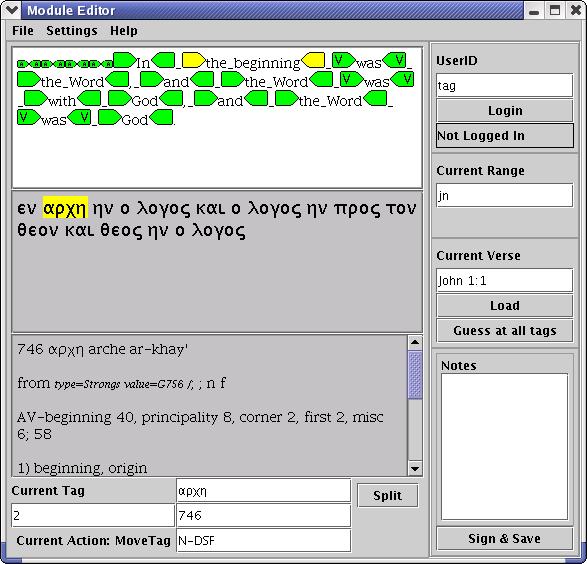Click the window menu arrow in the title bar

[x=11, y=10]
